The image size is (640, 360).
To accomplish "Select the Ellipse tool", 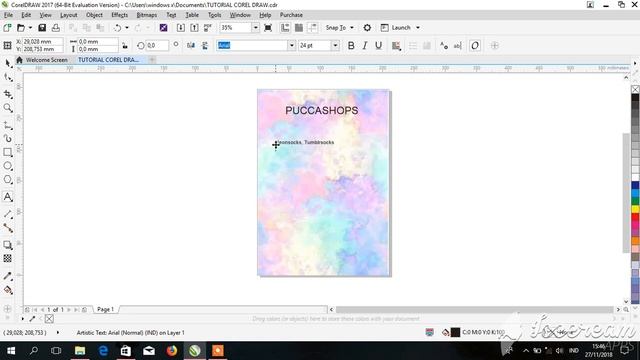I will coord(8,166).
